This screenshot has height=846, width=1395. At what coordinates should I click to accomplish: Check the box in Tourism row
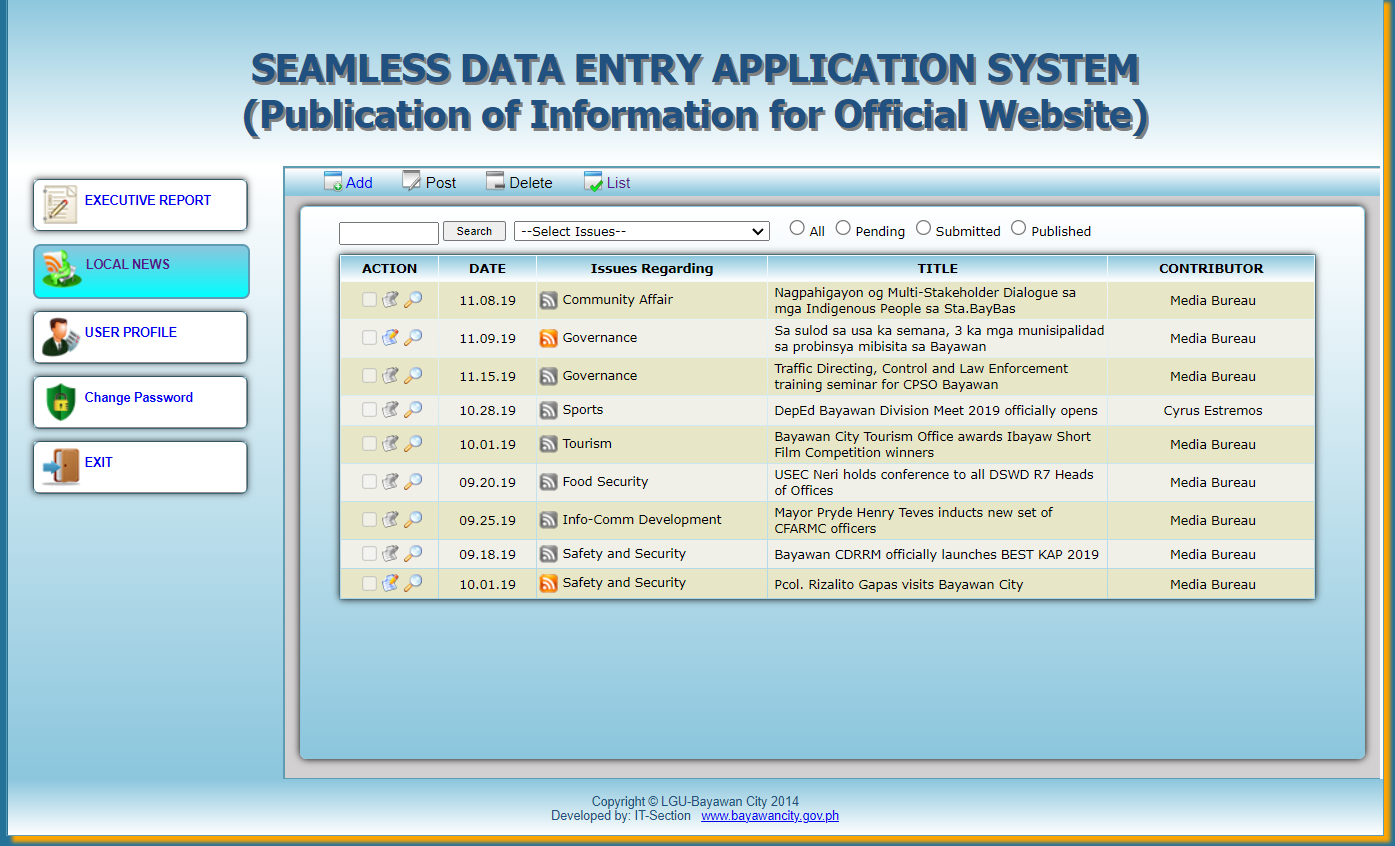[x=369, y=443]
